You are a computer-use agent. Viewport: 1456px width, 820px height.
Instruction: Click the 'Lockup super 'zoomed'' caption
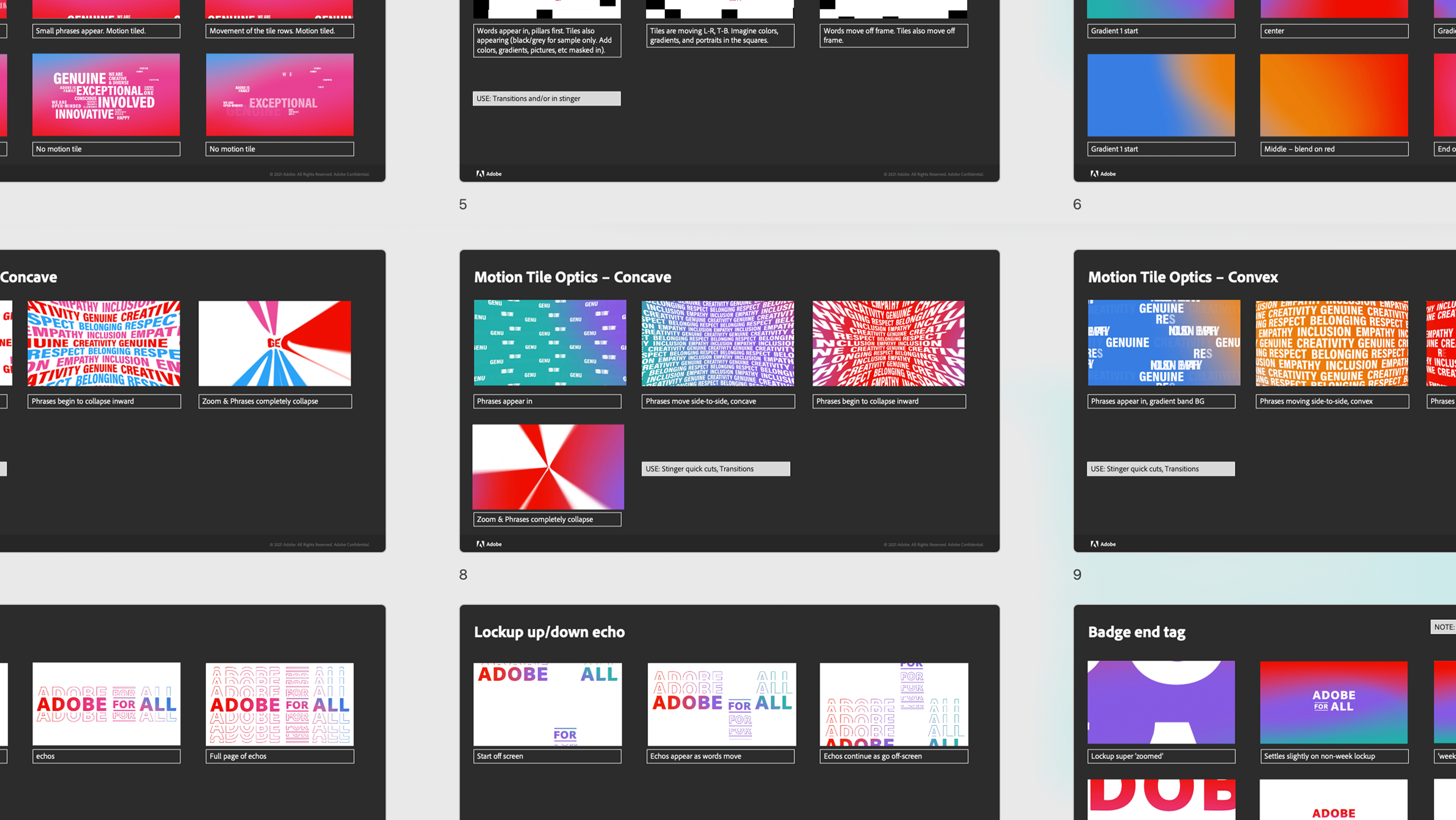[1161, 756]
